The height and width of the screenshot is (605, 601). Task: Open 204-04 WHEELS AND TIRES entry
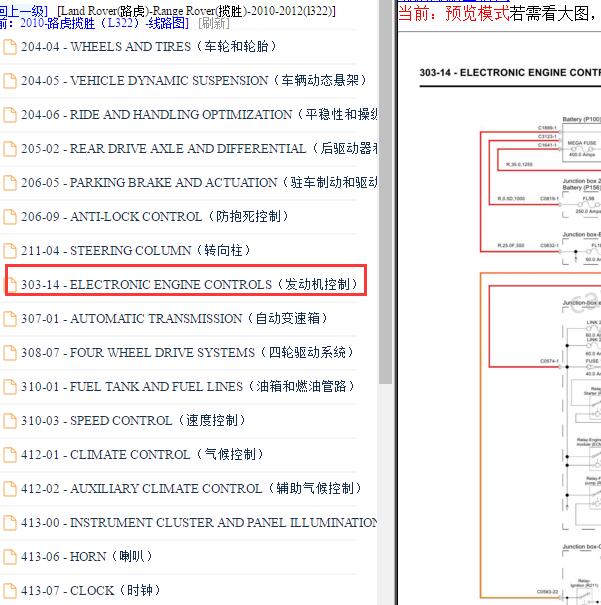pyautogui.click(x=149, y=47)
